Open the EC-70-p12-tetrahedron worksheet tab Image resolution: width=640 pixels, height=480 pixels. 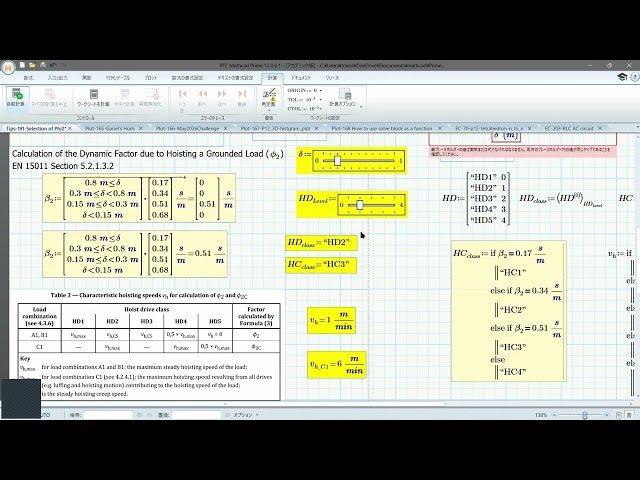489,128
